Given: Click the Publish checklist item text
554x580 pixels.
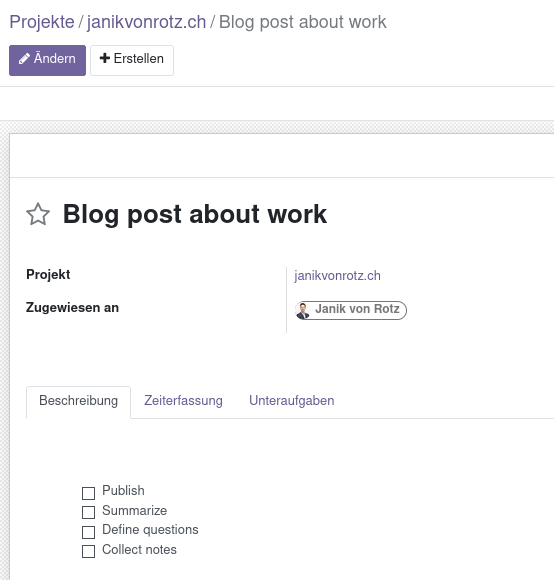Looking at the screenshot, I should point(124,490).
